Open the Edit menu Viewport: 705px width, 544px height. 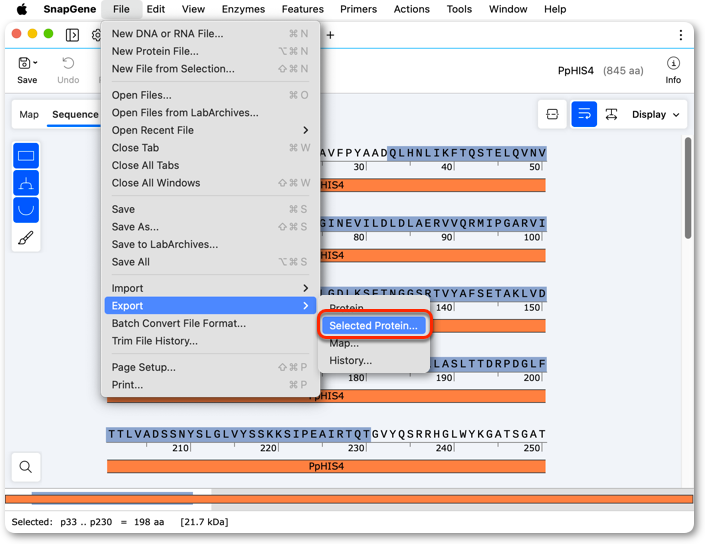pyautogui.click(x=156, y=9)
